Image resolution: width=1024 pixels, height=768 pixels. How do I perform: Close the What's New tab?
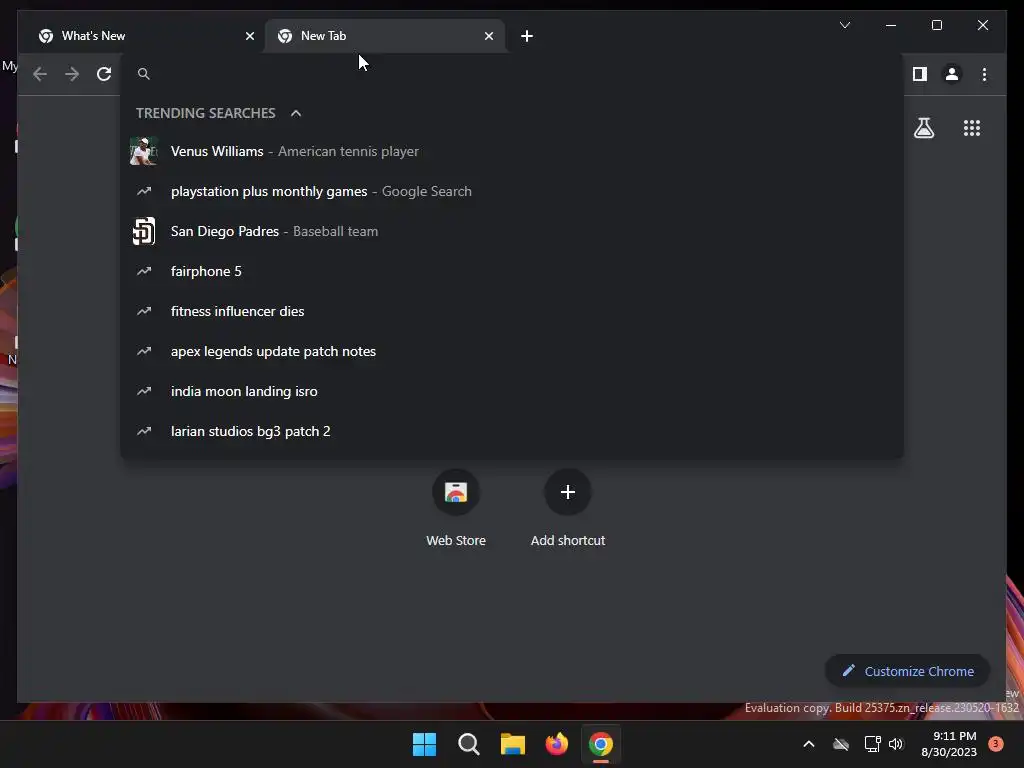click(249, 36)
